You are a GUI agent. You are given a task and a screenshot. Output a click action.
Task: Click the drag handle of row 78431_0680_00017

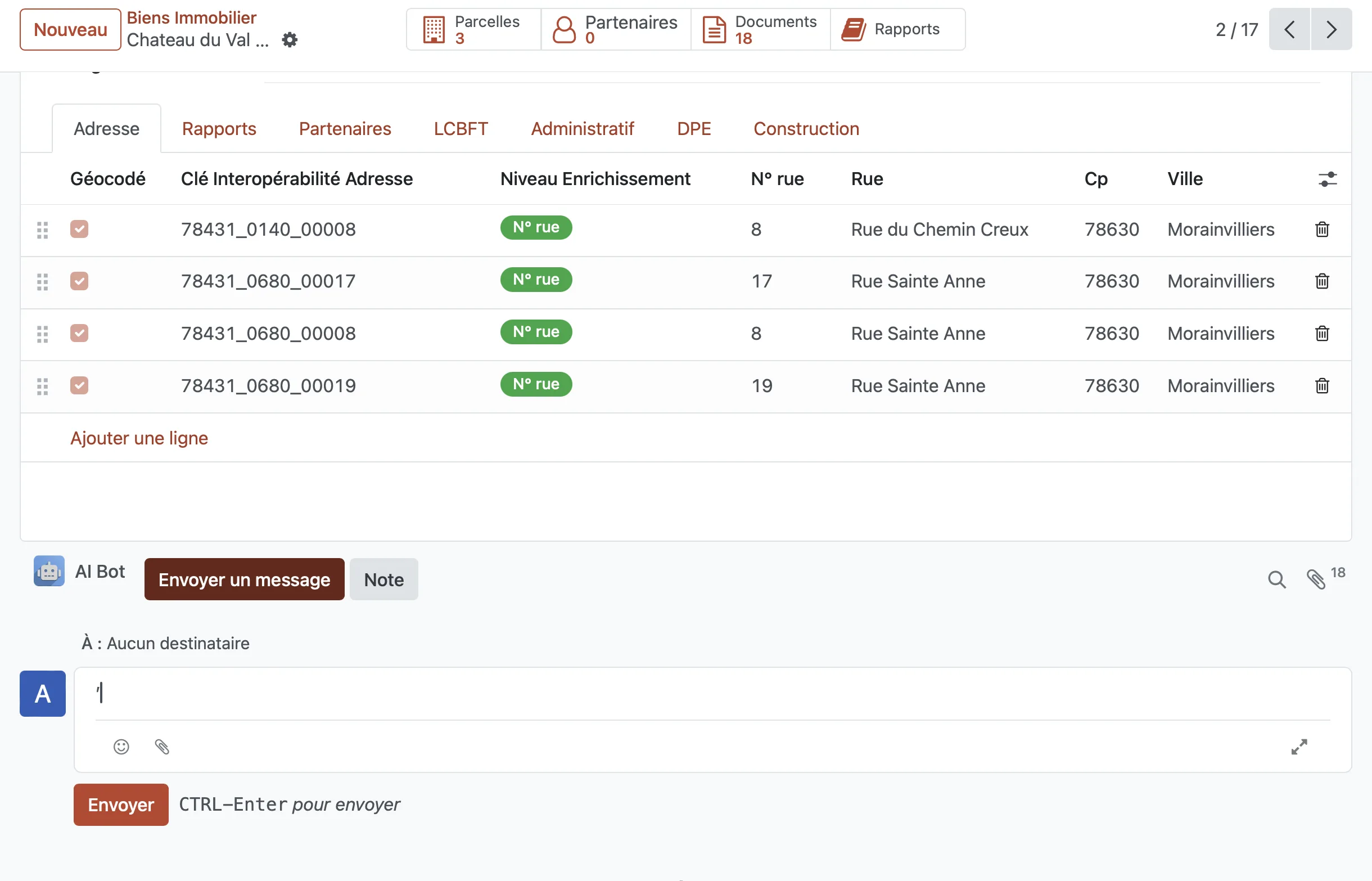[x=42, y=282]
